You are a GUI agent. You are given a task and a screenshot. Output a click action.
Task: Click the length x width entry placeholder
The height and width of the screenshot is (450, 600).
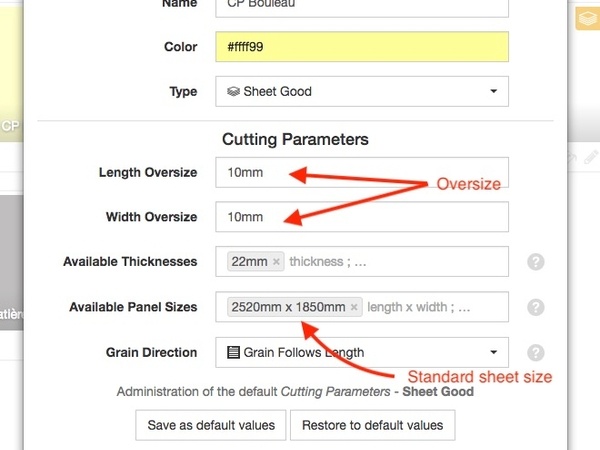418,307
